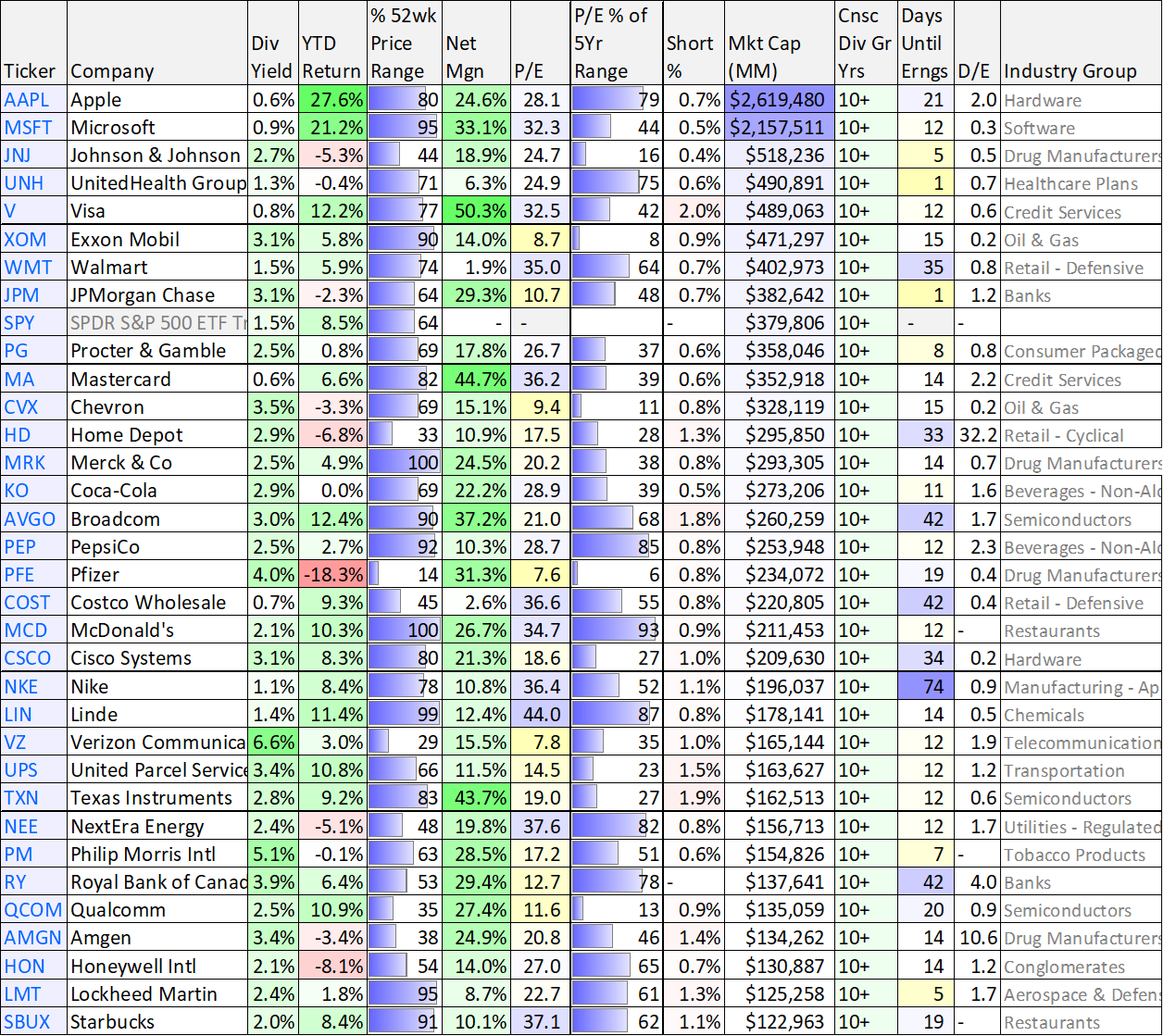Open the MSFT ticker link

(29, 128)
